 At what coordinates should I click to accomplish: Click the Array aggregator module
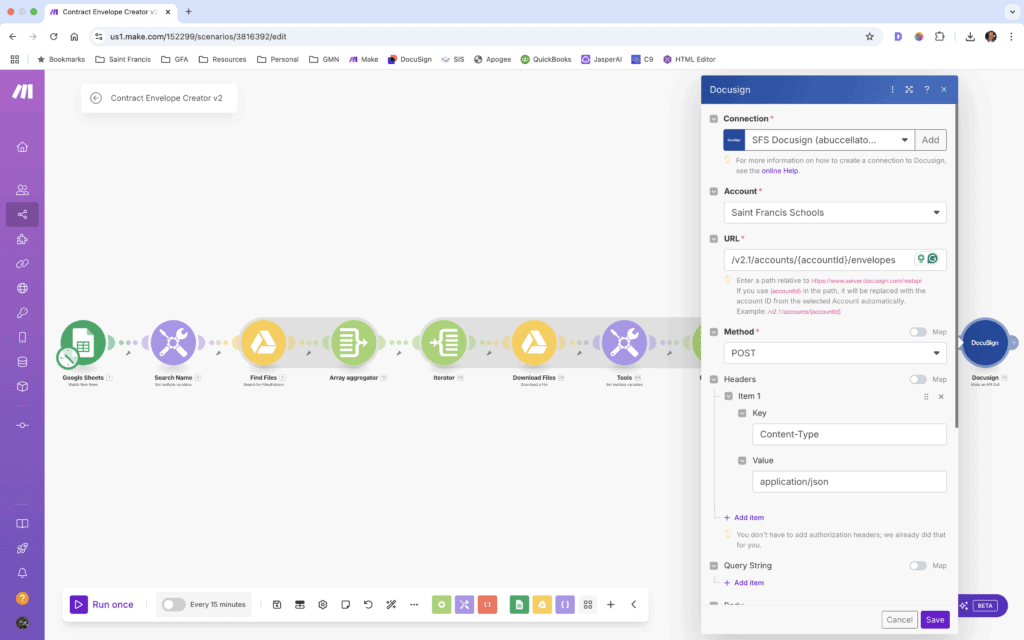(x=353, y=342)
